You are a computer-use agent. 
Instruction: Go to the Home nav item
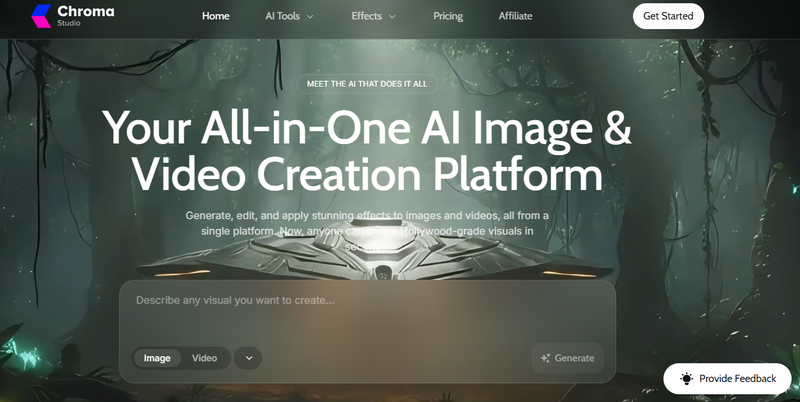[x=215, y=16]
